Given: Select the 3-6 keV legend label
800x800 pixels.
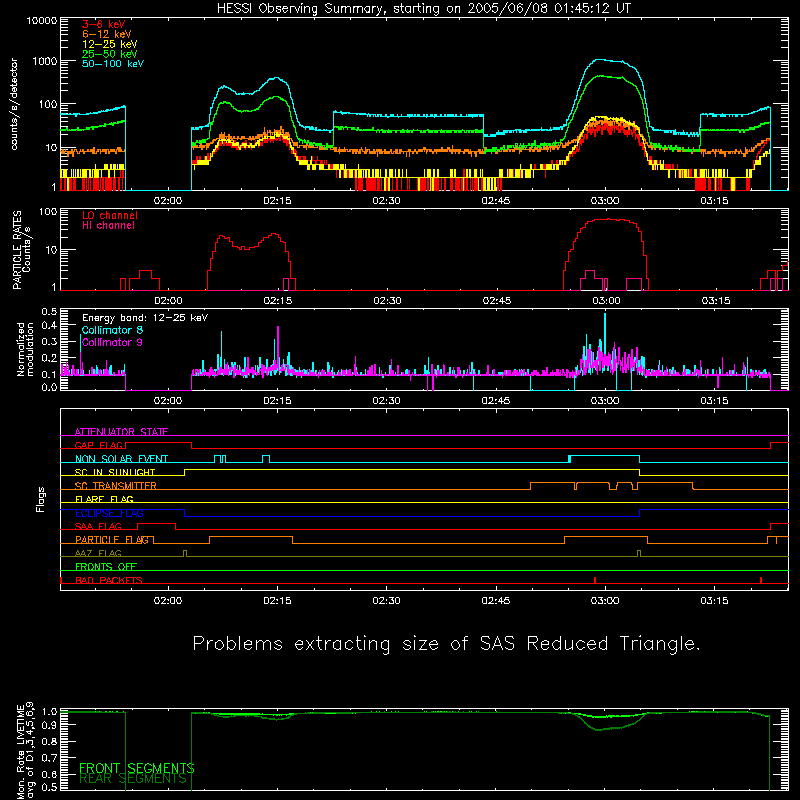Looking at the screenshot, I should pos(103,24).
